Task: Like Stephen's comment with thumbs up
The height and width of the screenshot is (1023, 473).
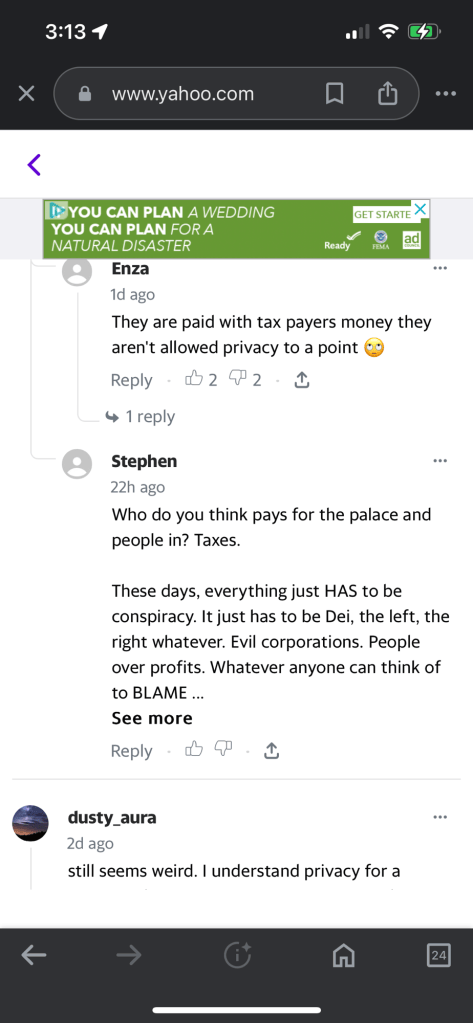Action: point(195,750)
